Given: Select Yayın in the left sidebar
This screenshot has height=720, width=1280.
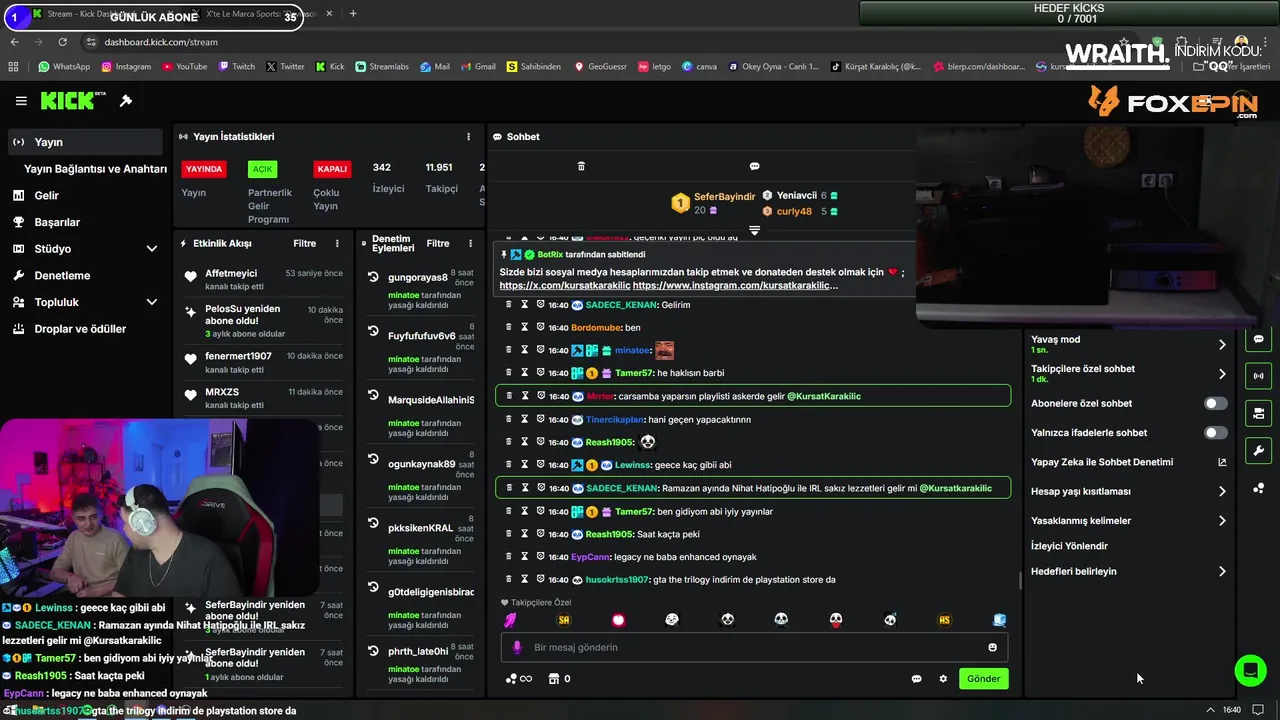Looking at the screenshot, I should [x=85, y=142].
